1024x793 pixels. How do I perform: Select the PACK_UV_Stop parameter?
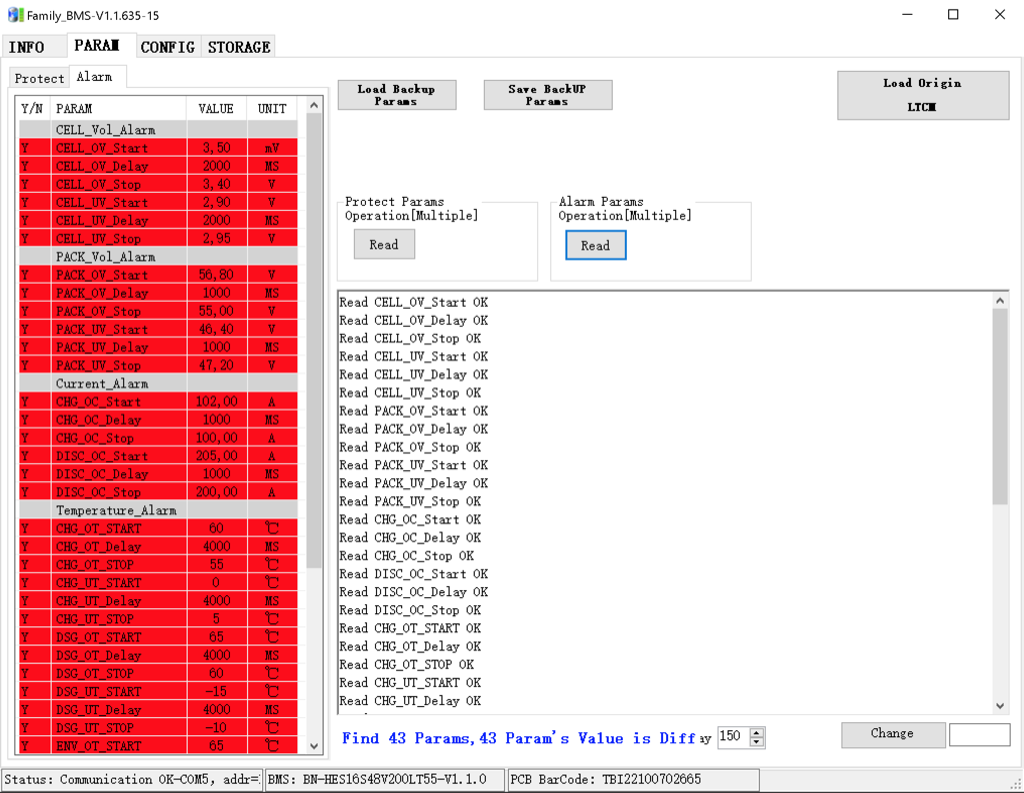click(x=158, y=365)
